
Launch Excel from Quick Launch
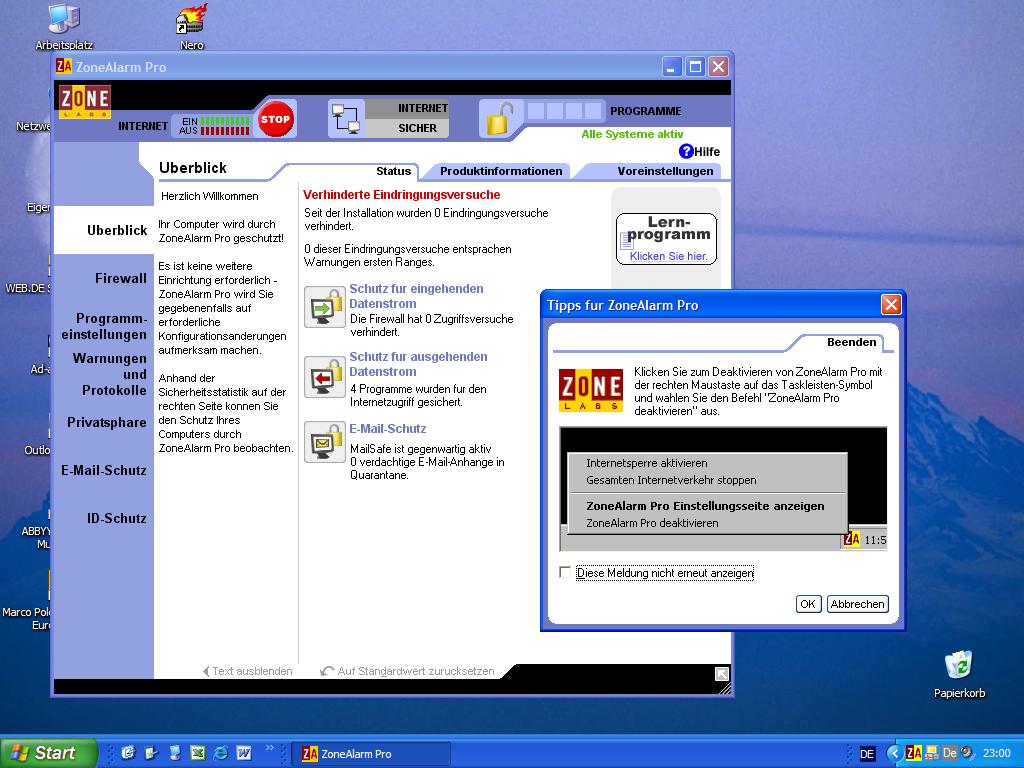coord(197,753)
